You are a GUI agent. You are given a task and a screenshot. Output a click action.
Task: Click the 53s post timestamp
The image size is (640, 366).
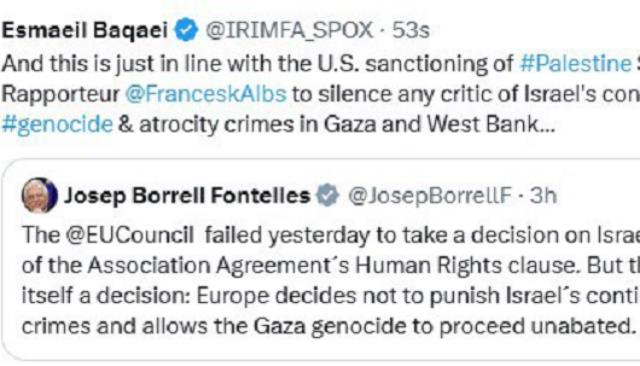click(411, 31)
